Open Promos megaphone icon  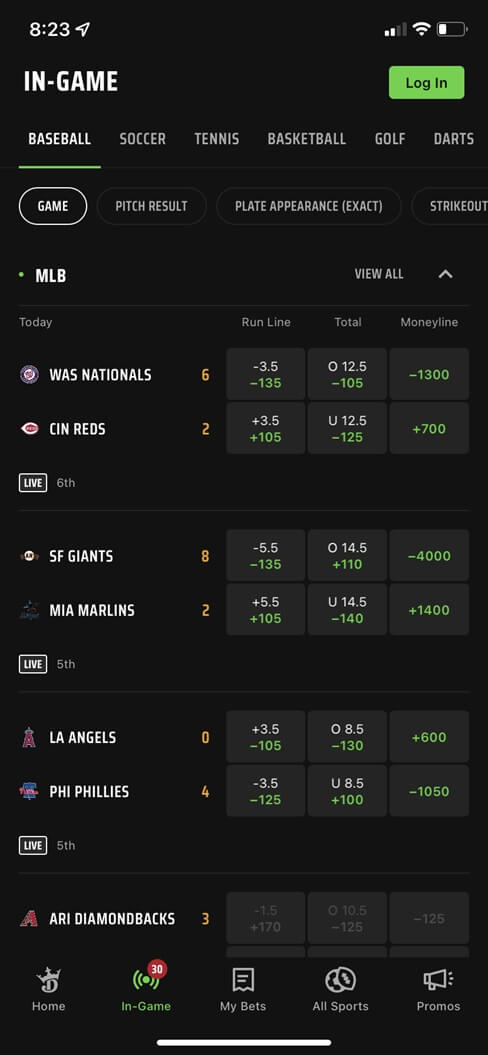pos(438,980)
